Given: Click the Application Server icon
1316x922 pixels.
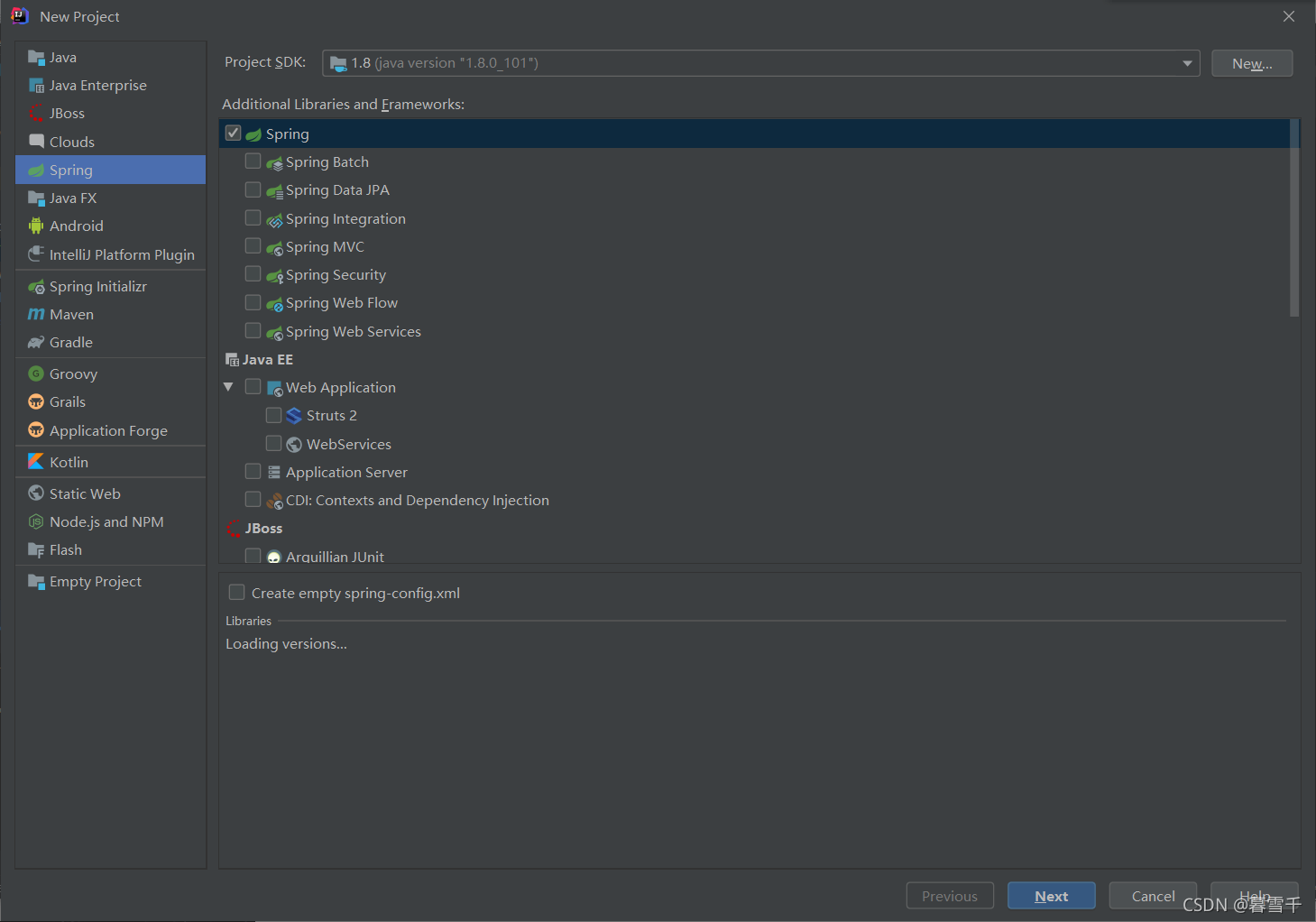Looking at the screenshot, I should coord(274,472).
